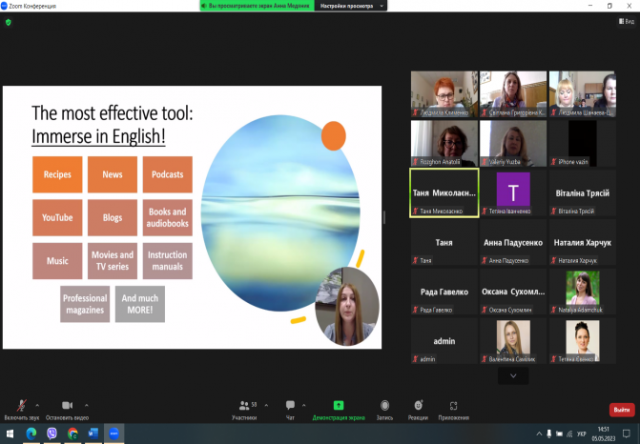Image resolution: width=640 pixels, height=444 pixels.
Task: Click muted mic icon on Таня Миколаєнко tile
Action: point(415,211)
